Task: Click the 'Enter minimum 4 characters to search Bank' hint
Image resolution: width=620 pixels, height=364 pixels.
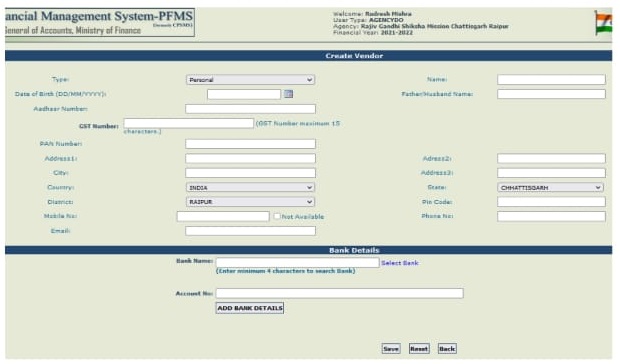Action: pos(285,271)
